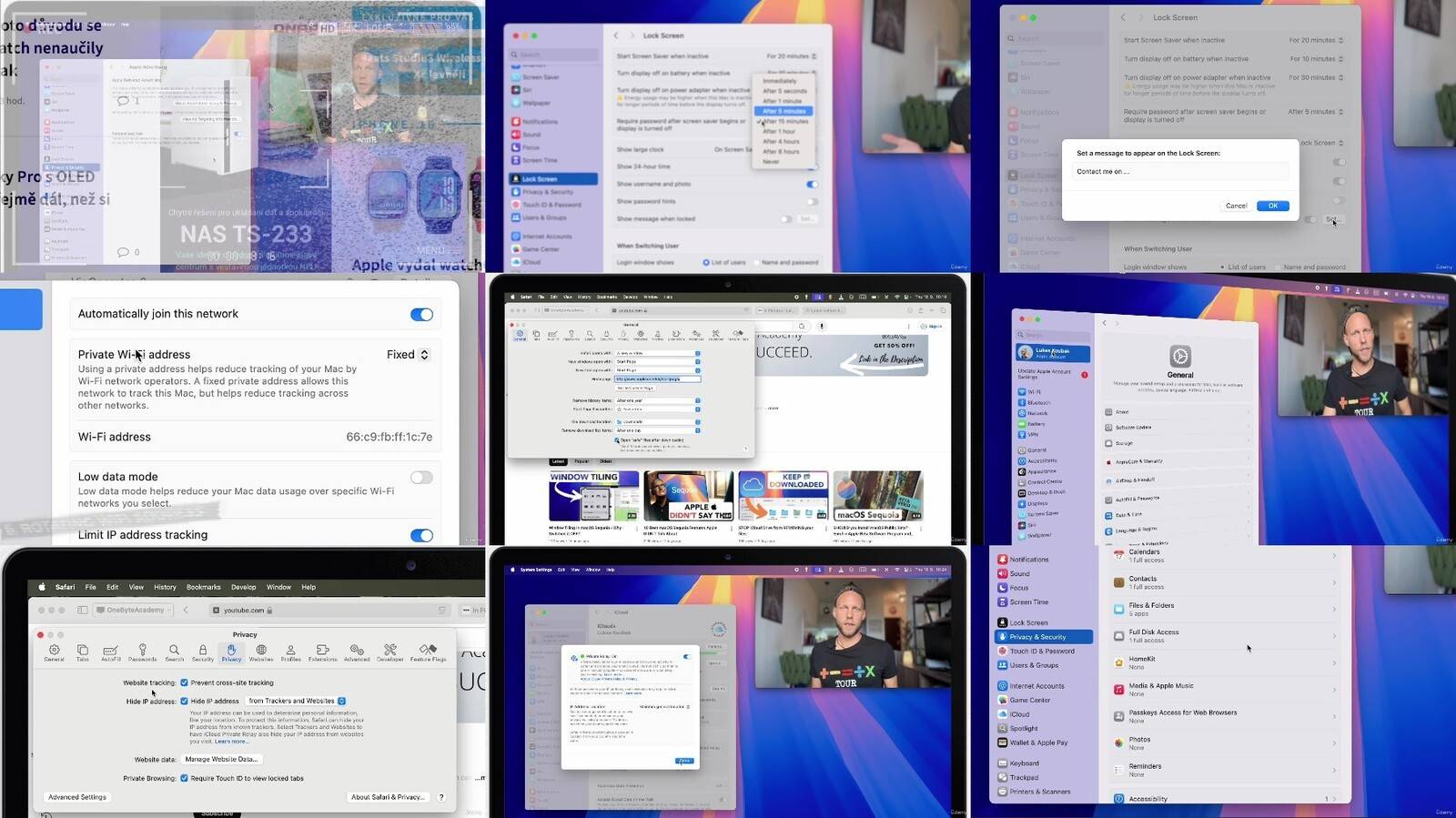Open from Trackers and Websites dropdown
This screenshot has height=818, width=1456.
click(x=296, y=702)
